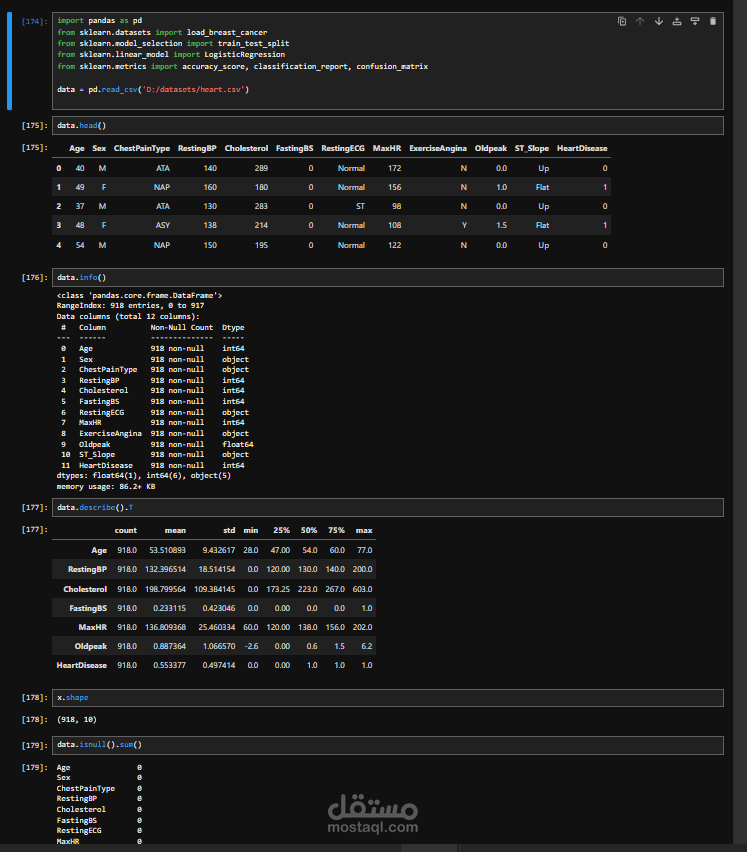Click the Oldpeak min value -2.6

pos(250,647)
